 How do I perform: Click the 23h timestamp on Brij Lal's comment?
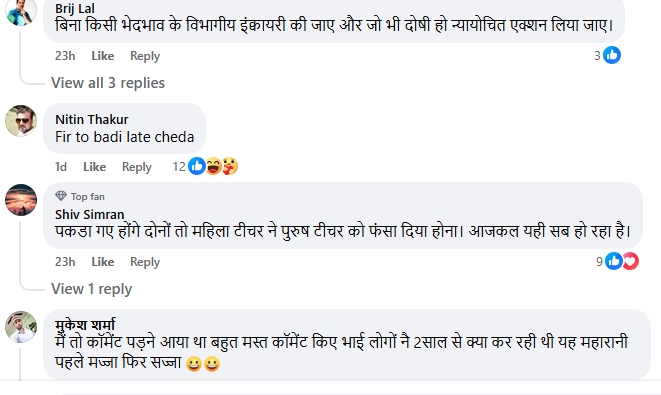[65, 56]
